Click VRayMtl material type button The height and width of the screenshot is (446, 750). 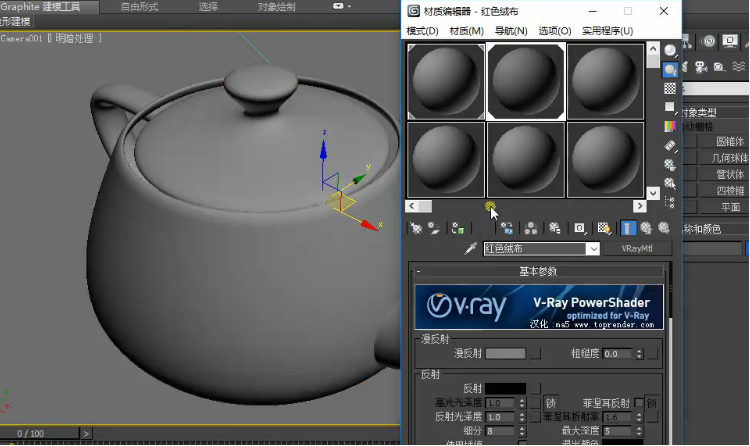[x=637, y=249]
